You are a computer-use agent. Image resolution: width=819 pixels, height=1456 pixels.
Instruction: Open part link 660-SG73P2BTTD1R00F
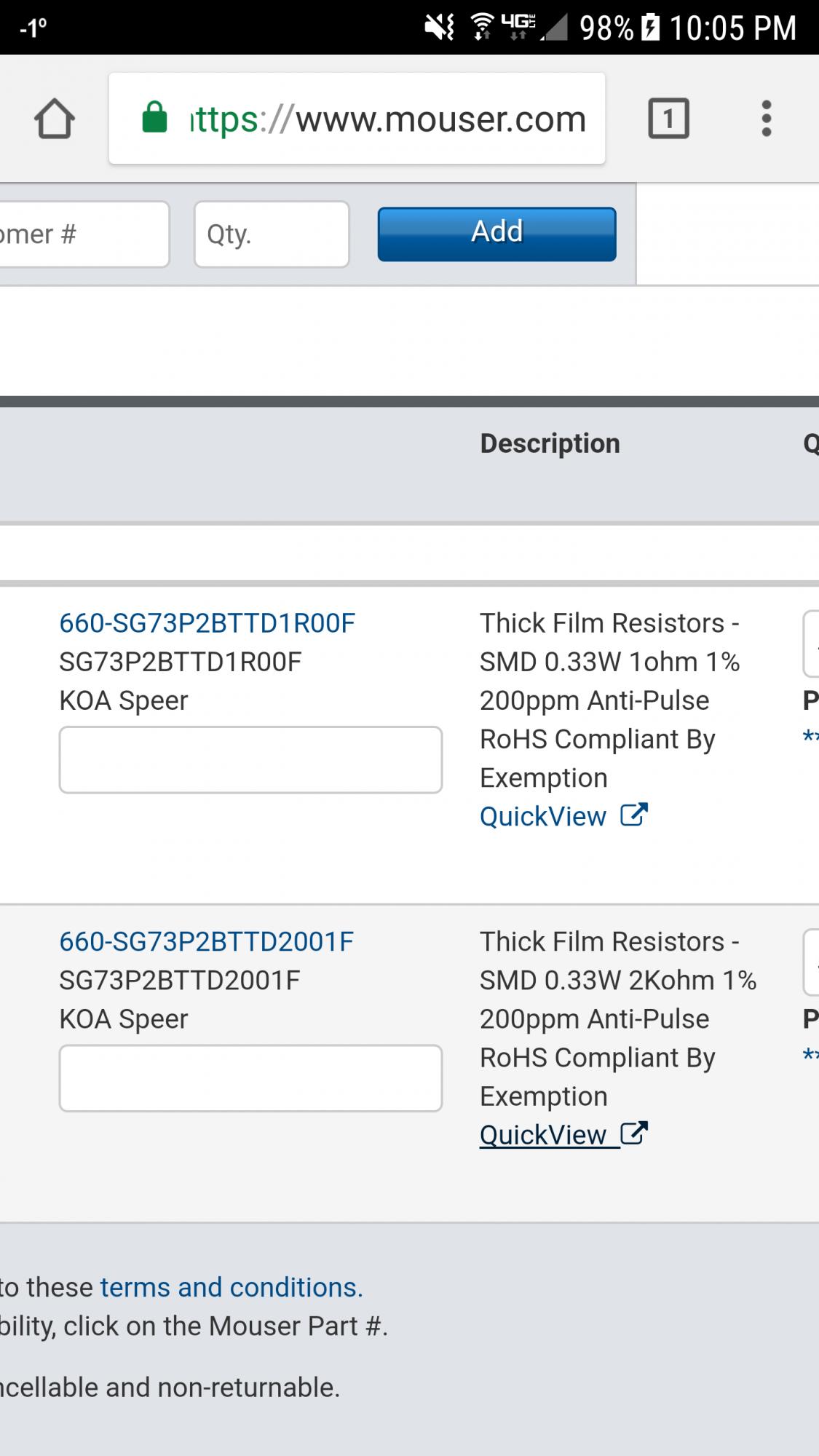pyautogui.click(x=207, y=623)
